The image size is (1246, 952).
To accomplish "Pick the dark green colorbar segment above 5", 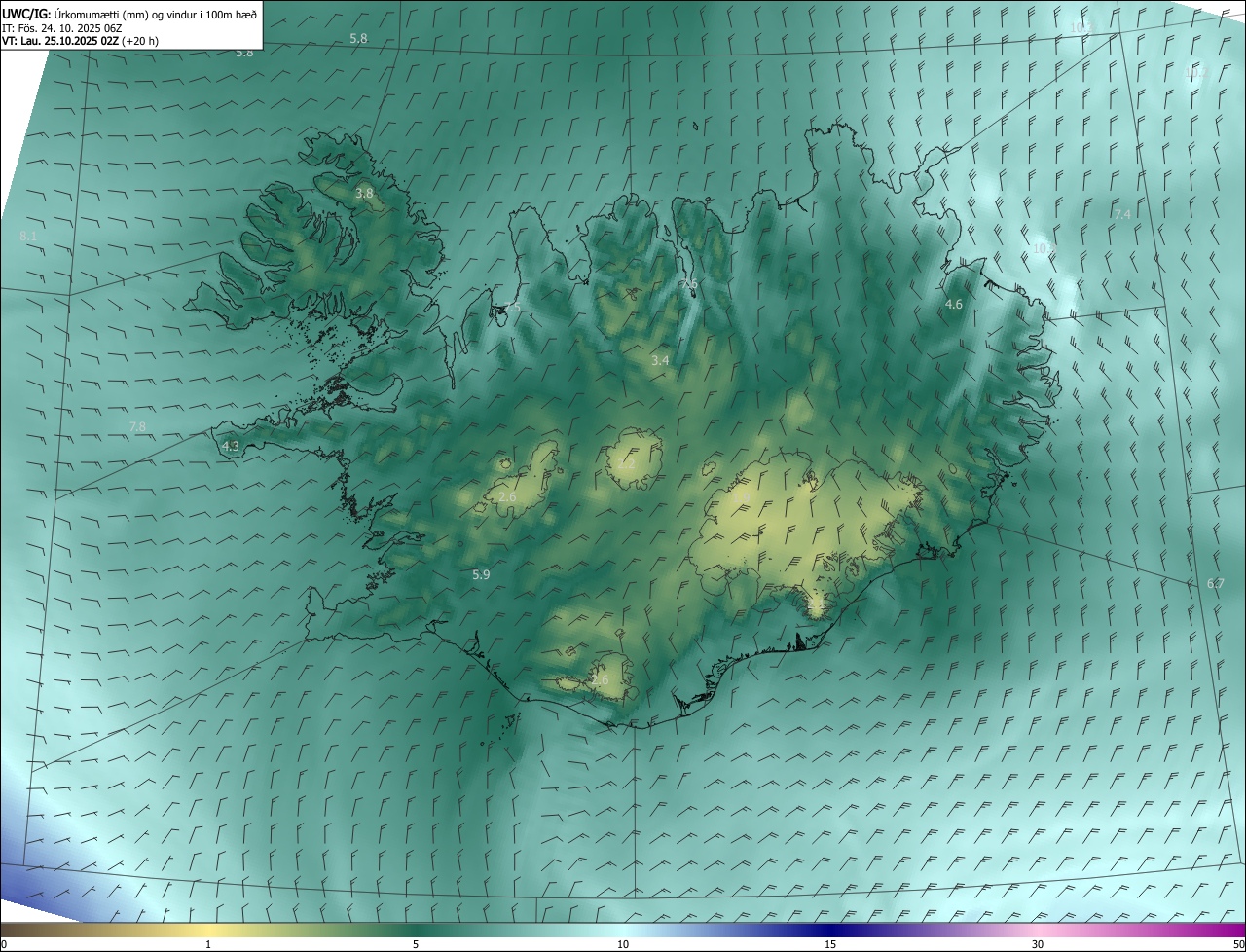I will coord(416,930).
